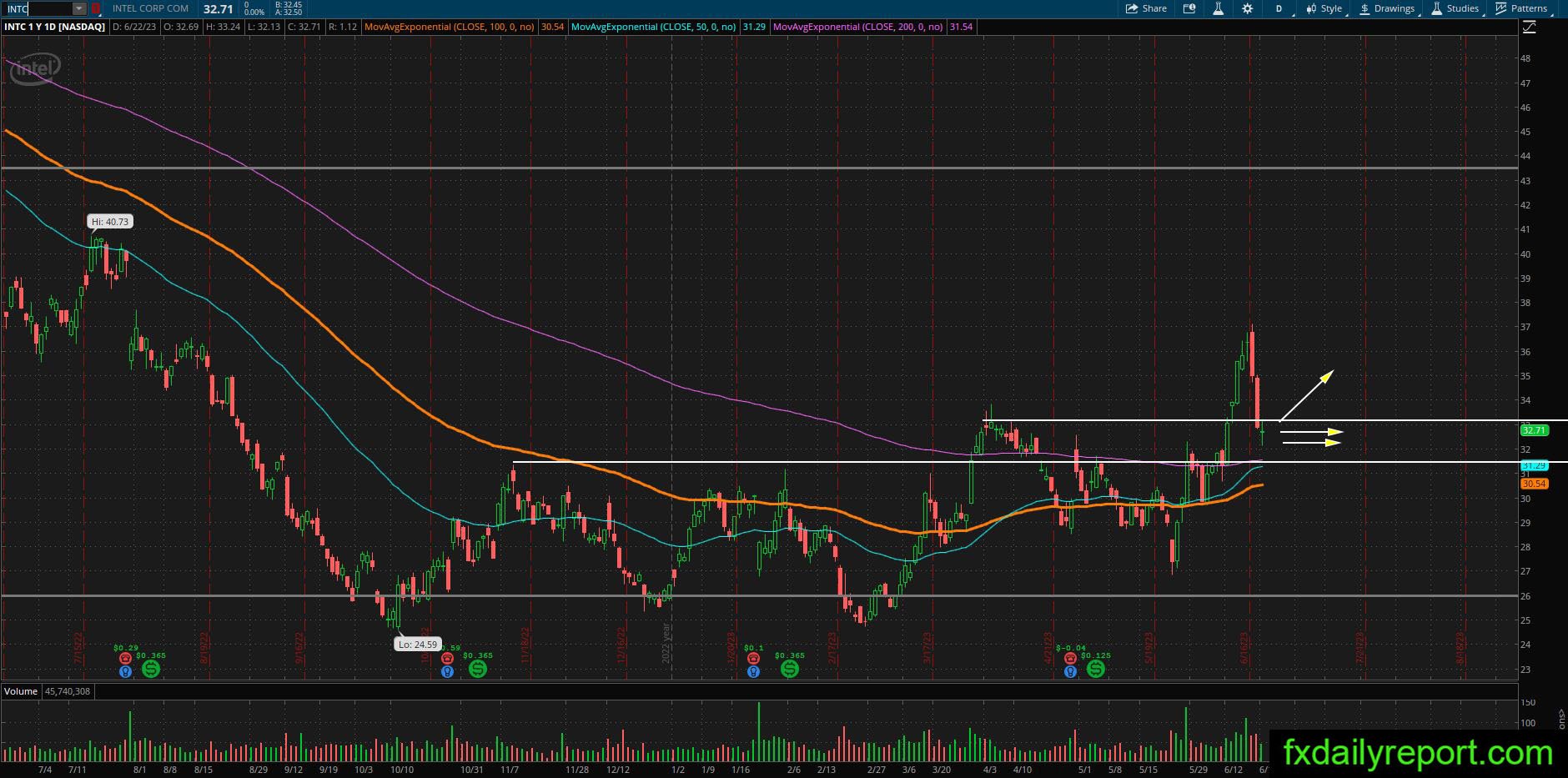Click the drawing tool icon at chart corner
Screen dimensions: 1568x778
click(x=1529, y=28)
